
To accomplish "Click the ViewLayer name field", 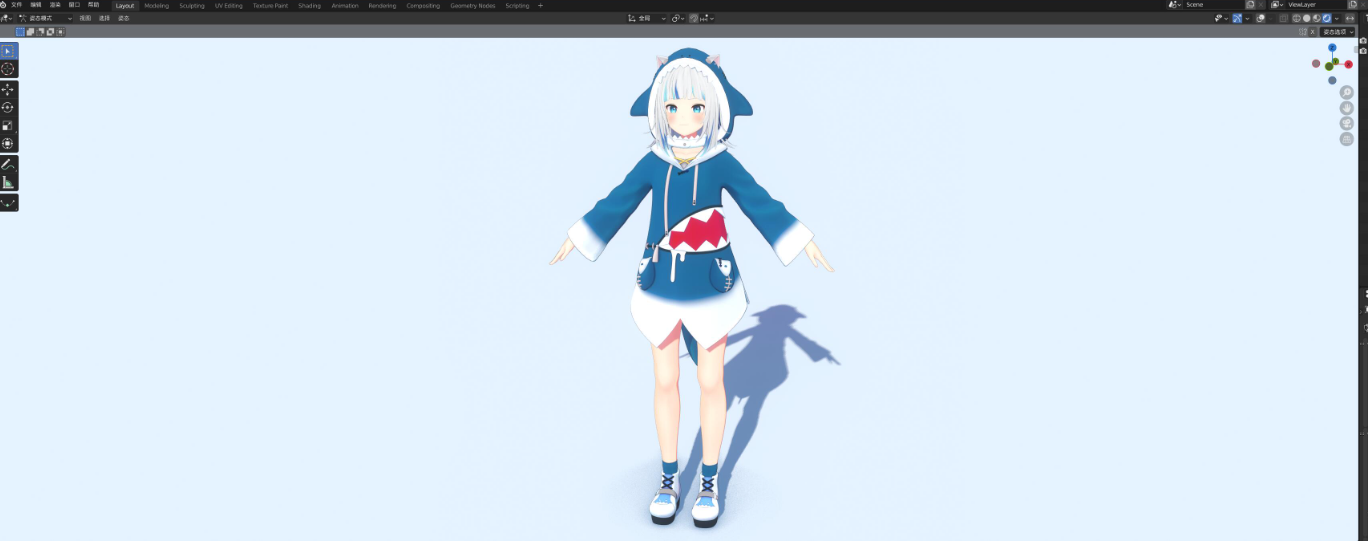I will pyautogui.click(x=1316, y=5).
